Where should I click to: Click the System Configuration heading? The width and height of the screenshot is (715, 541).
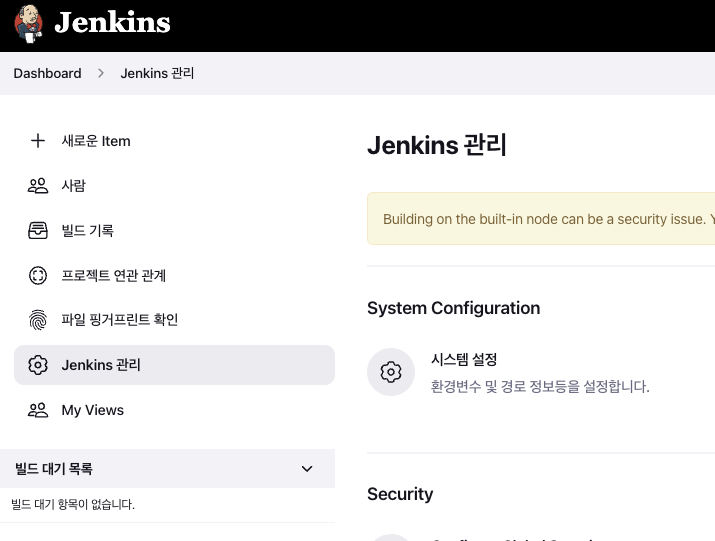[454, 308]
